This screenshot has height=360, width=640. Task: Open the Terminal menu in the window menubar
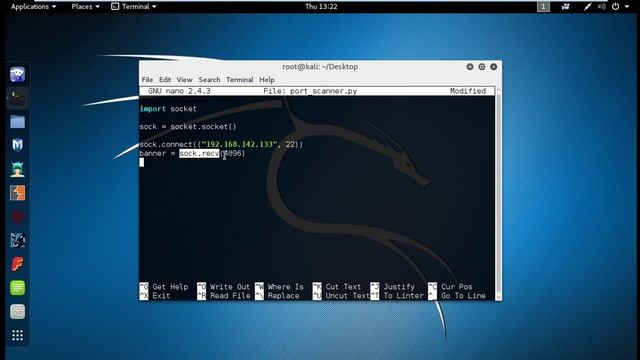[x=240, y=80]
